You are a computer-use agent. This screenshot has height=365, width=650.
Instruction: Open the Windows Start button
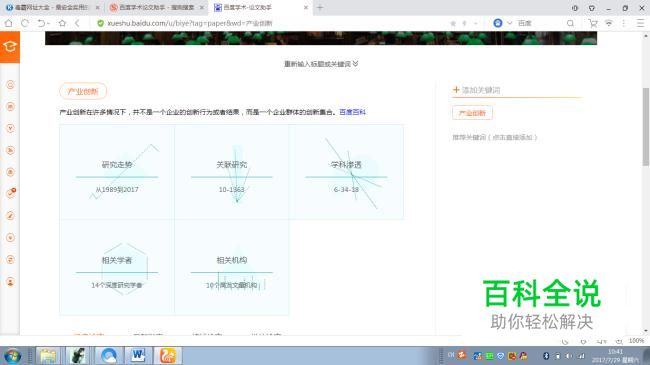click(x=12, y=356)
